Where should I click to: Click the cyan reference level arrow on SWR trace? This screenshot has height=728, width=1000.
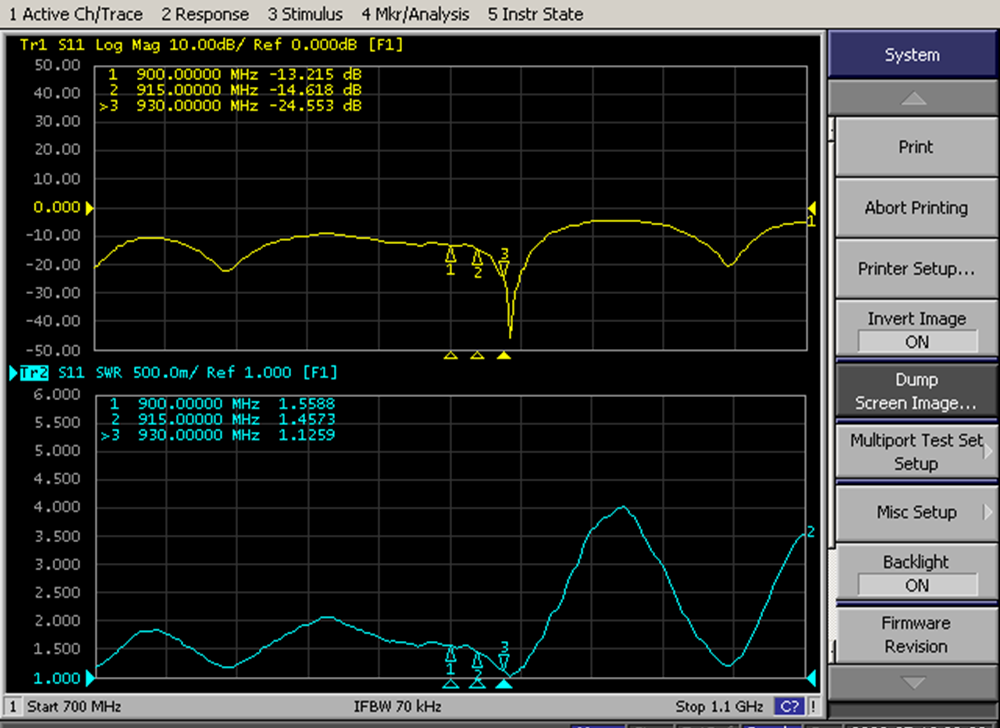click(x=89, y=678)
